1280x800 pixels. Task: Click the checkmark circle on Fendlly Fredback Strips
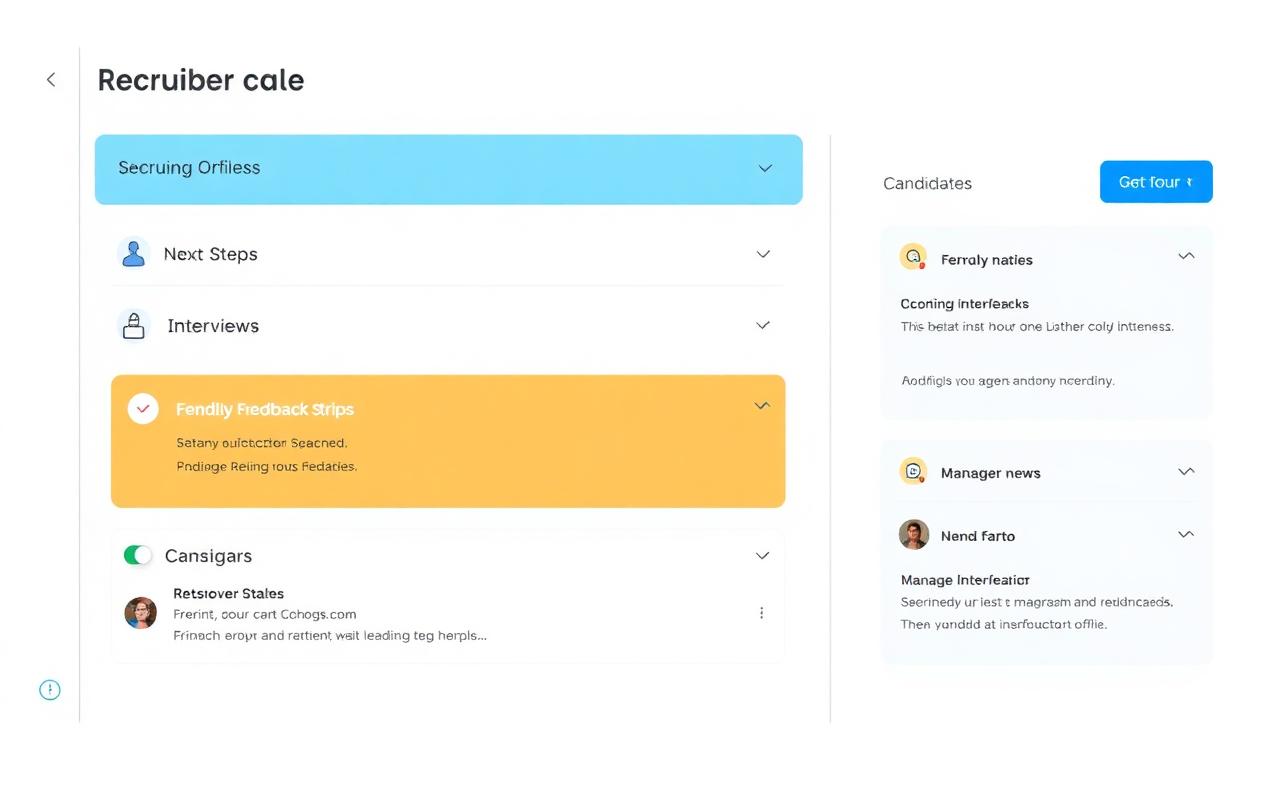(143, 408)
